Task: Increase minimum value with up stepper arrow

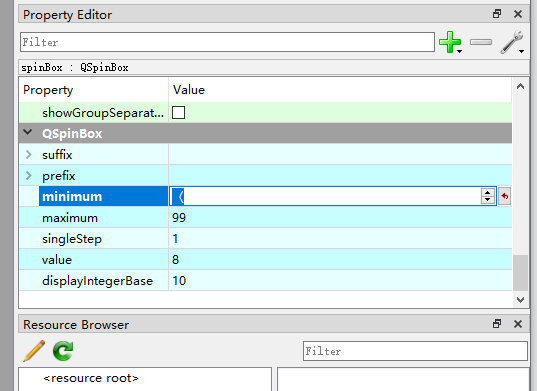Action: 488,192
